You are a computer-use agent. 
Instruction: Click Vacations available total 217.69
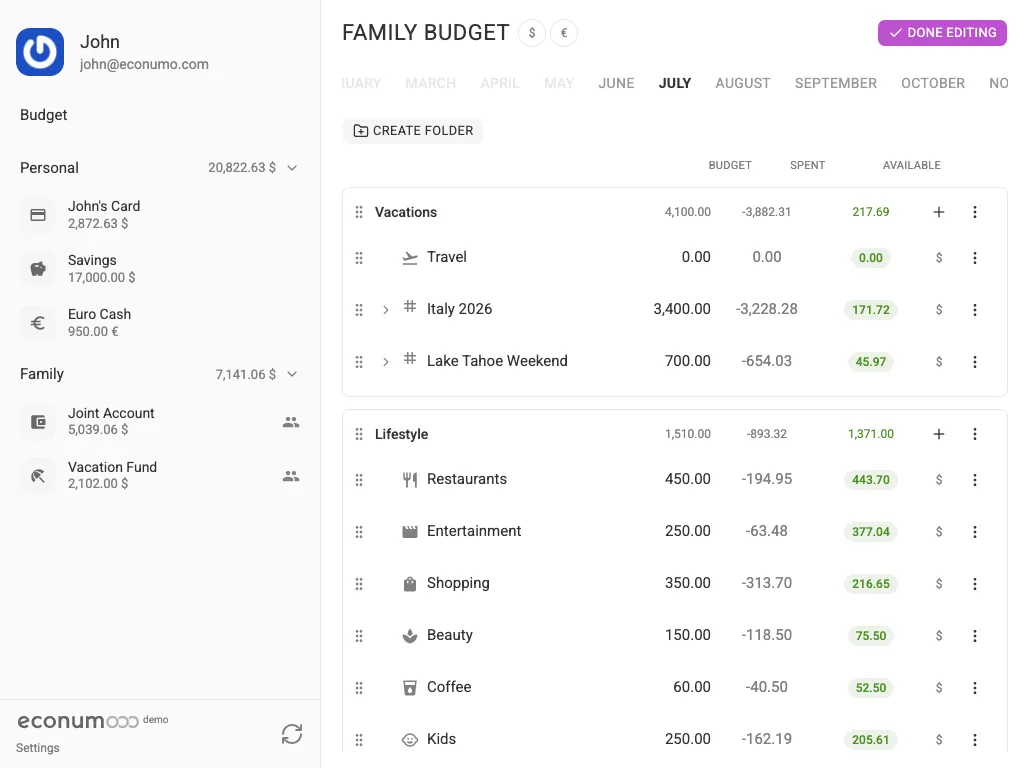[x=871, y=212]
